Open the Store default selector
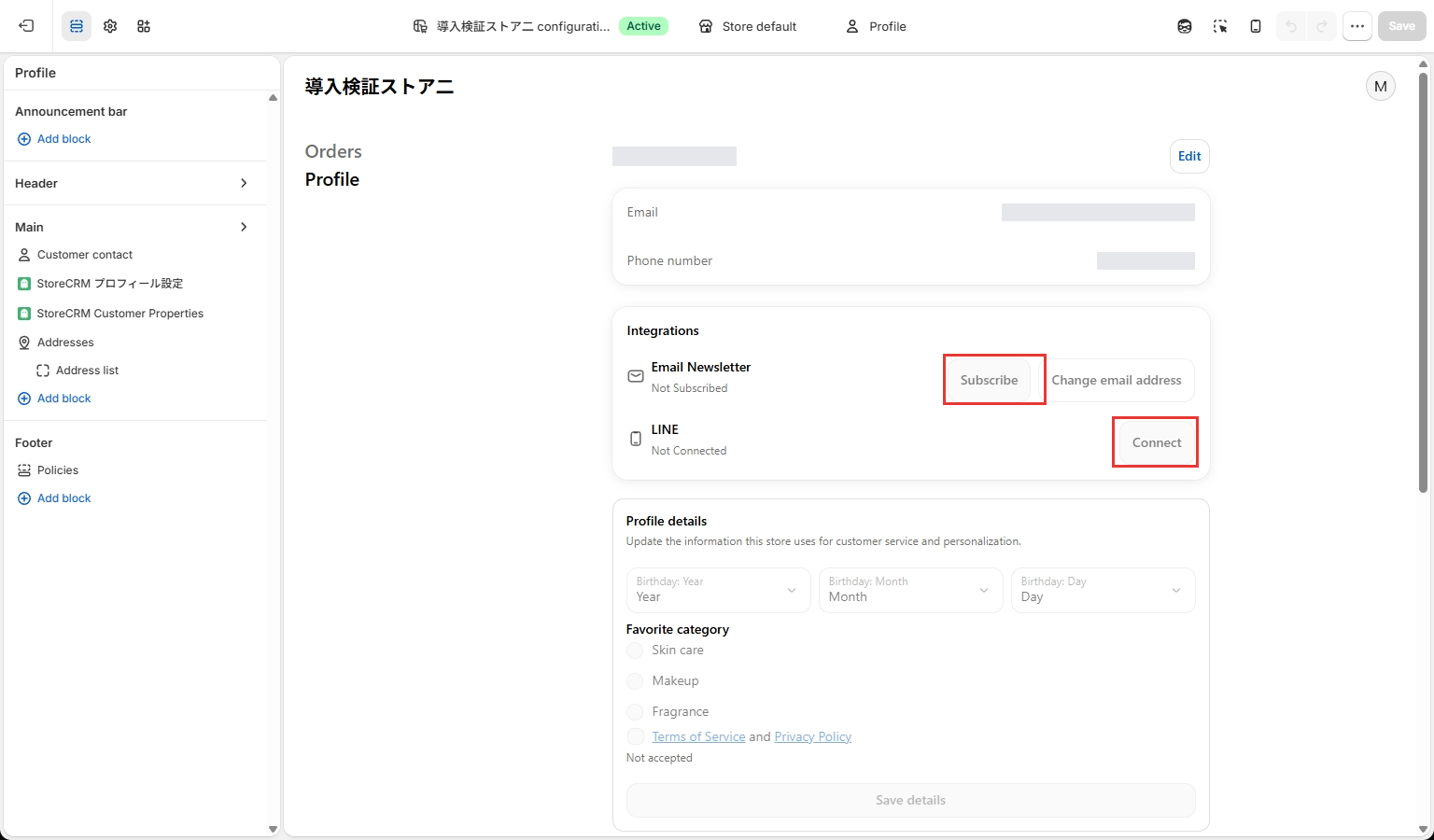The width and height of the screenshot is (1434, 840). pyautogui.click(x=748, y=26)
